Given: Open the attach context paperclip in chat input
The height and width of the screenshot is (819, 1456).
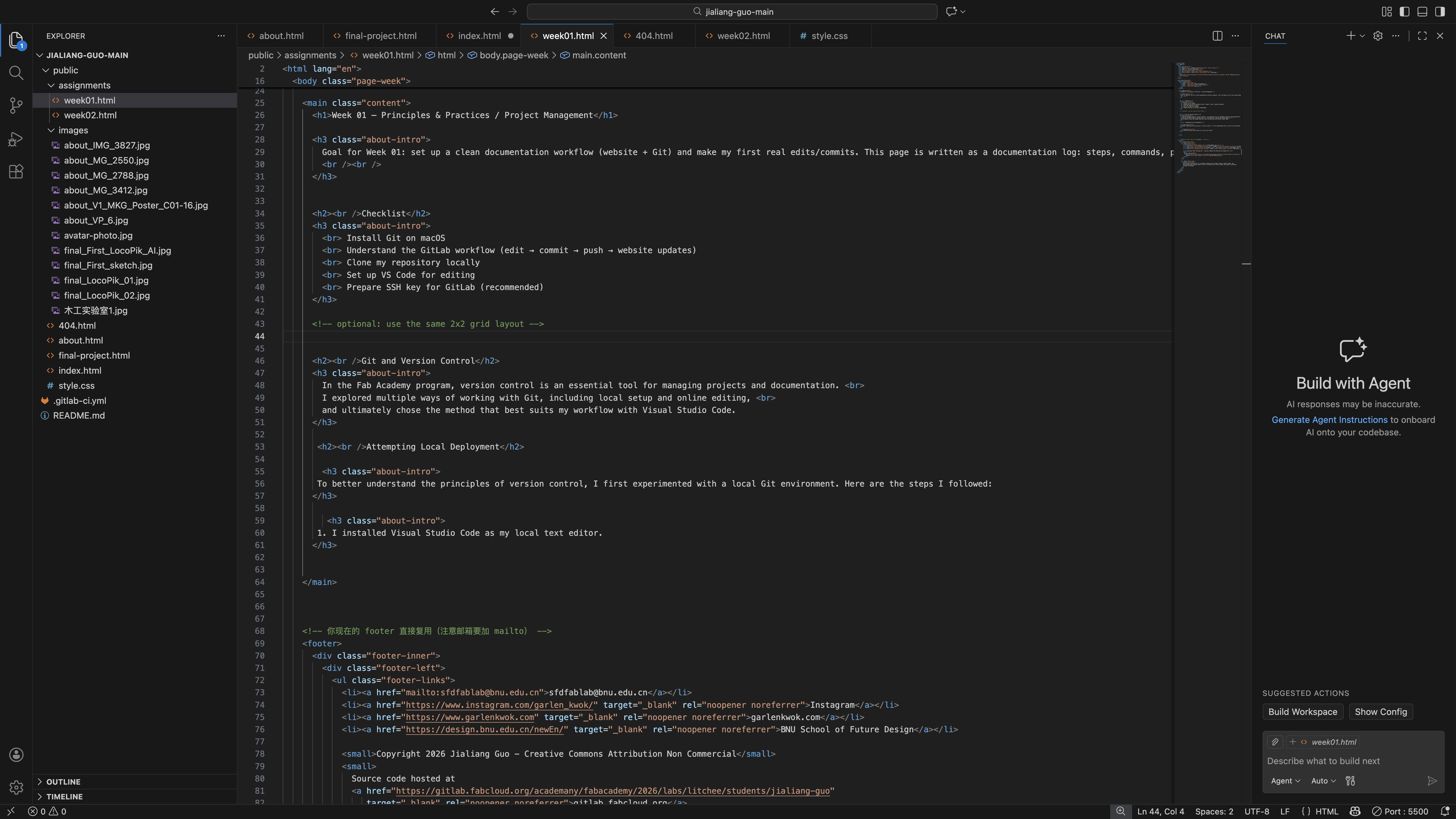Looking at the screenshot, I should pos(1276,742).
